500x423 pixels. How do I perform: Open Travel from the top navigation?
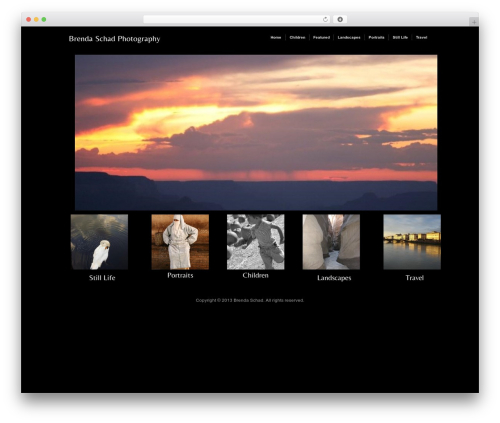[421, 37]
